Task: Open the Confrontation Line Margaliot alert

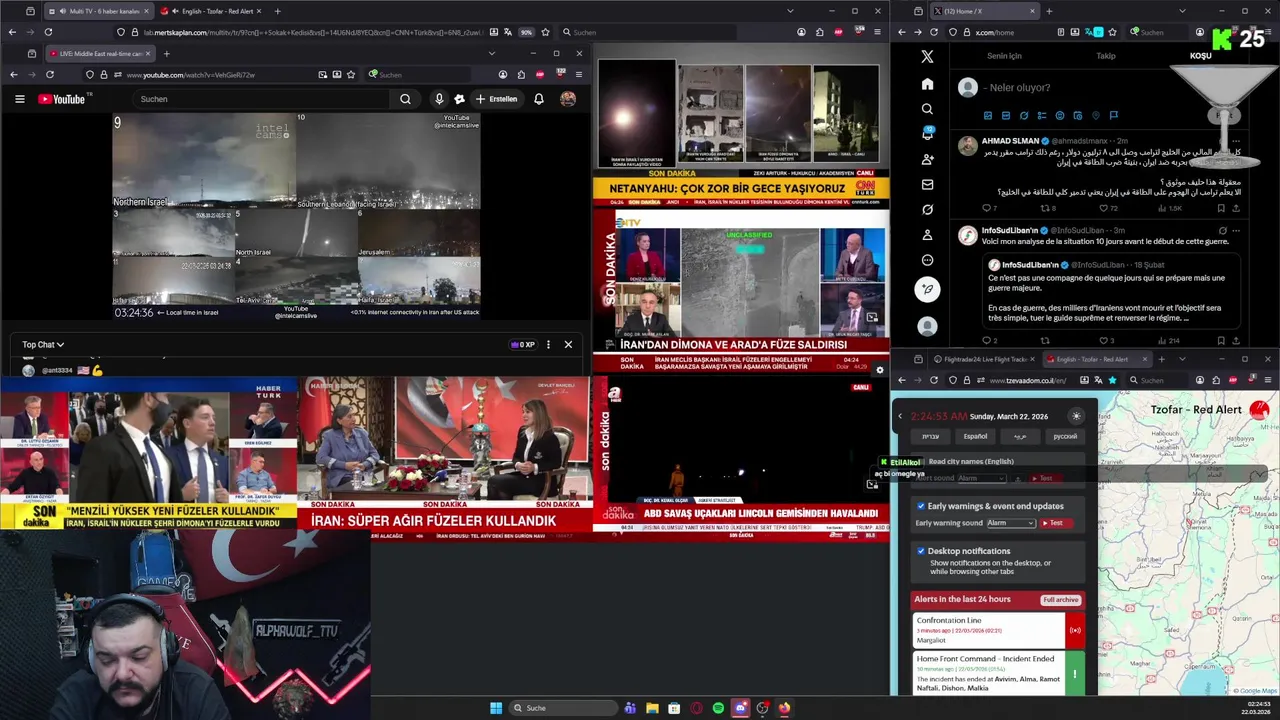Action: [x=998, y=630]
